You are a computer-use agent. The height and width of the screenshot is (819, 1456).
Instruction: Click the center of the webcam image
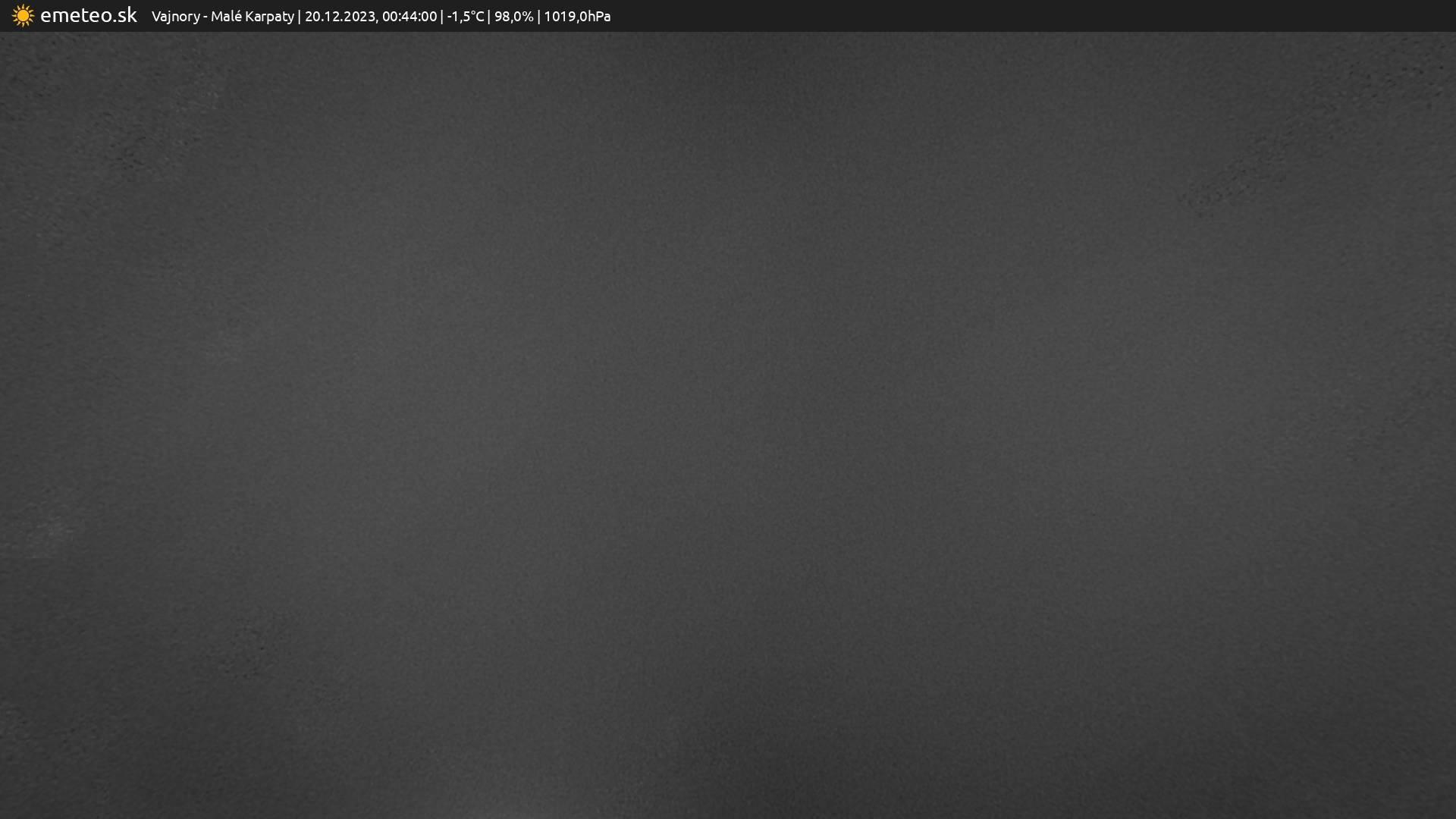click(728, 425)
